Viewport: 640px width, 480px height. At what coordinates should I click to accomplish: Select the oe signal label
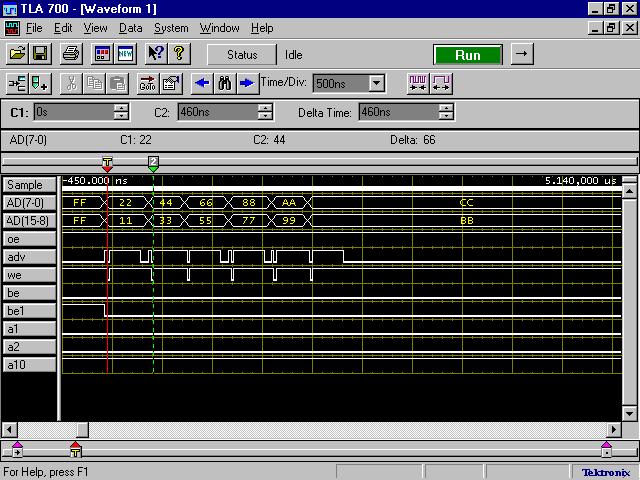[29, 239]
